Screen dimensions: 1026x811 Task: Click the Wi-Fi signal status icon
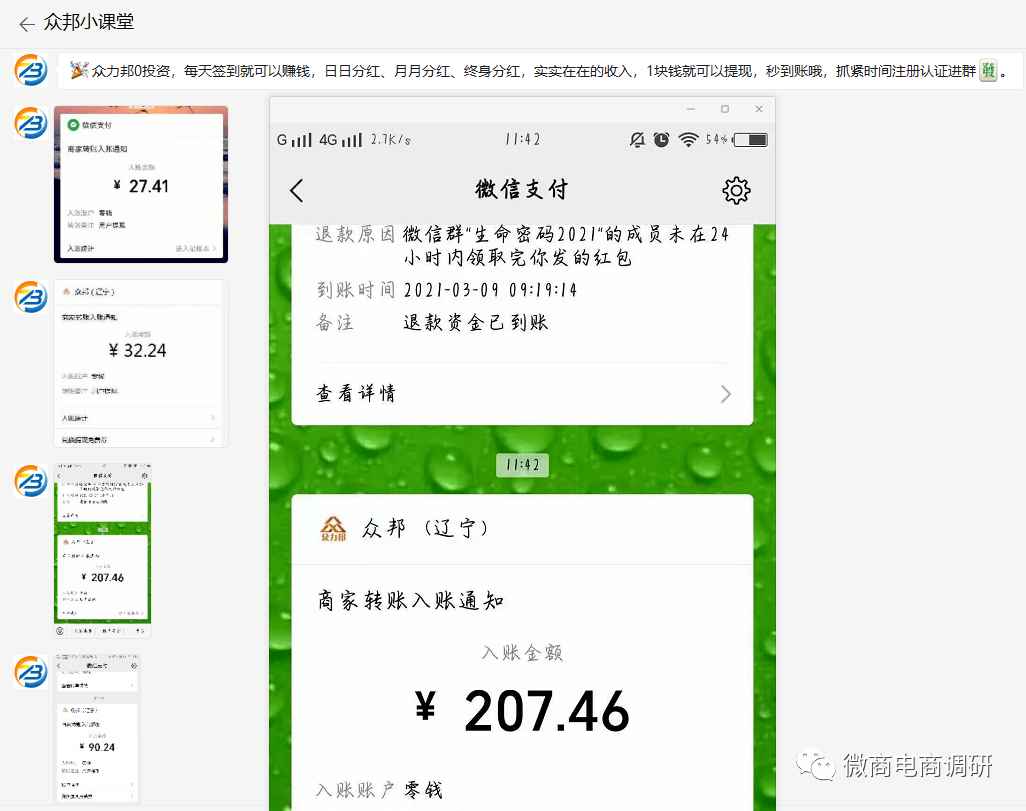(x=688, y=140)
